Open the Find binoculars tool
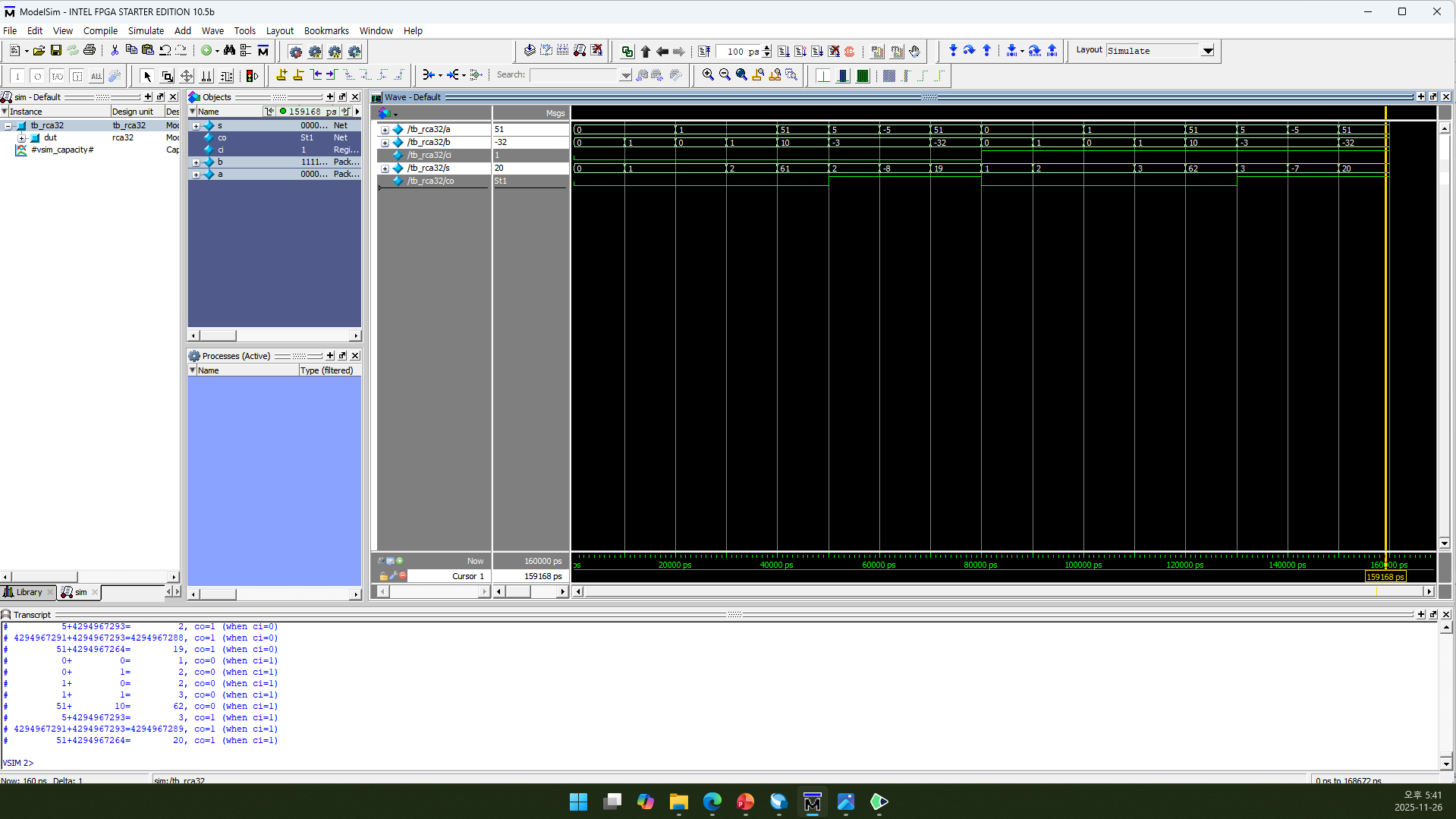Viewport: 1456px width, 819px height. (x=229, y=51)
